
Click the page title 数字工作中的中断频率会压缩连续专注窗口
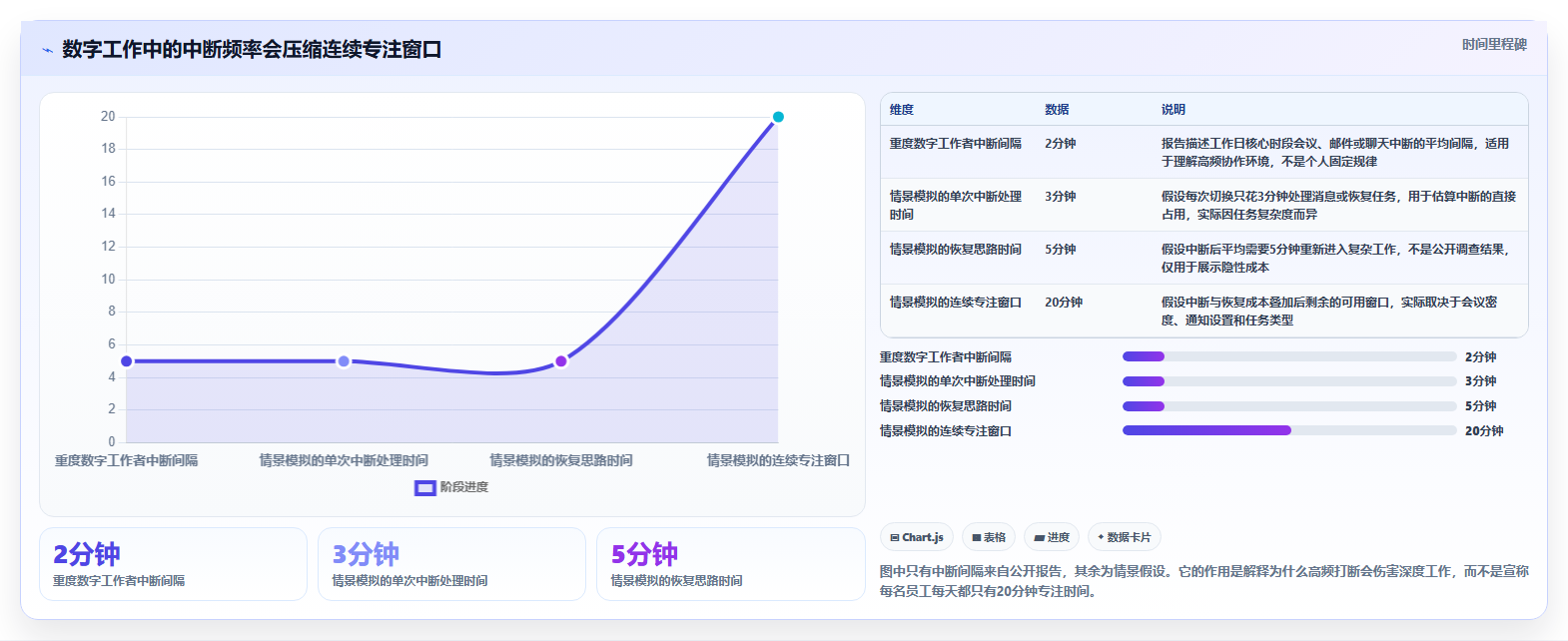pyautogui.click(x=252, y=50)
